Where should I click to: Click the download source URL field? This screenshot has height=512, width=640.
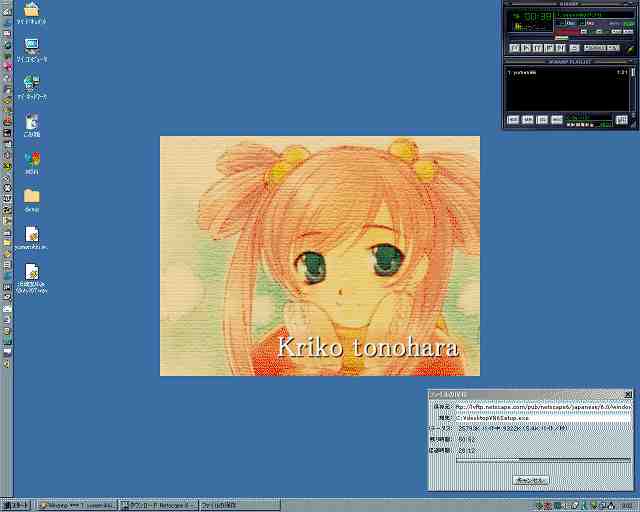pyautogui.click(x=543, y=407)
